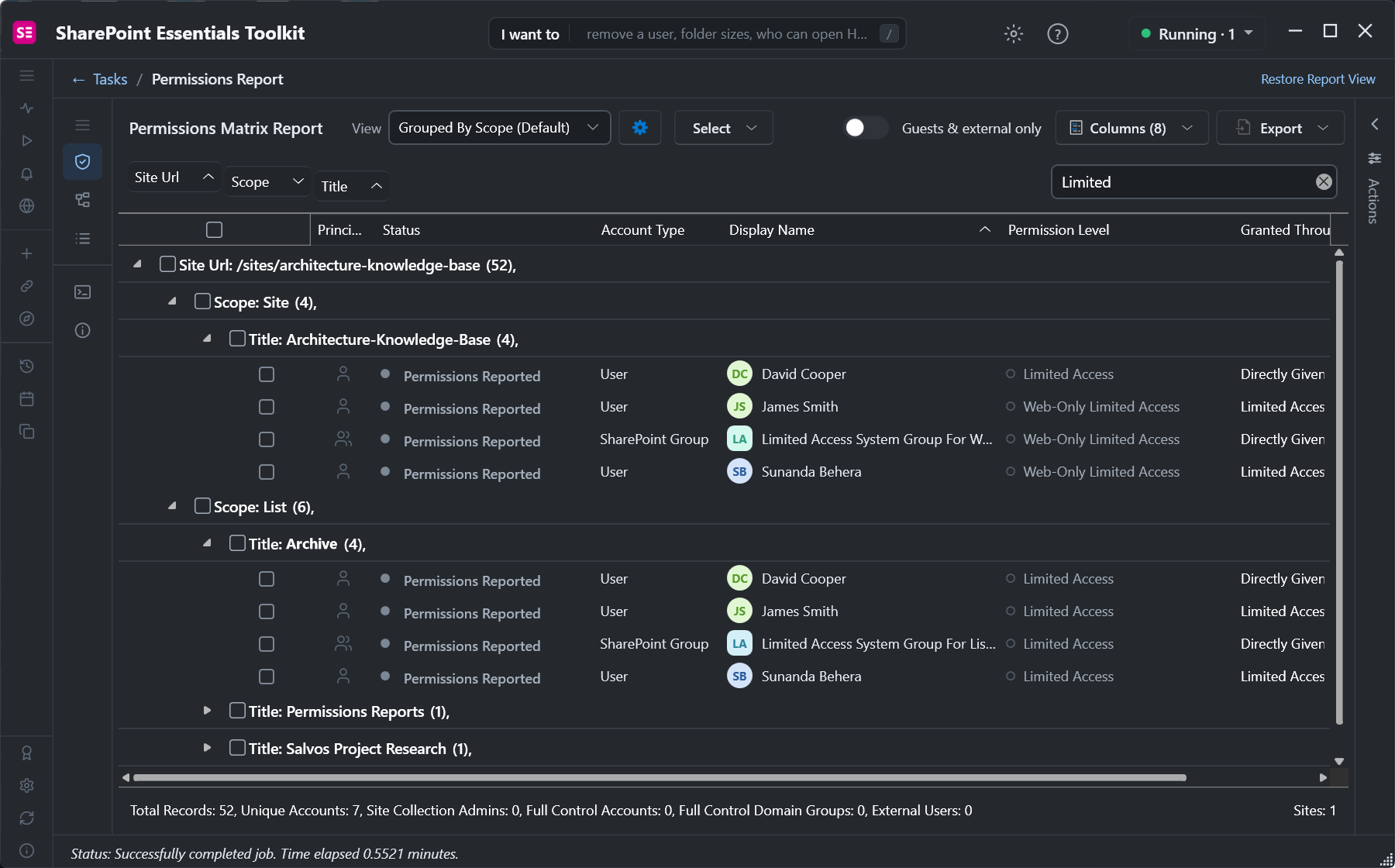1395x868 pixels.
Task: Check the Scope: List group checkbox
Action: (x=202, y=506)
